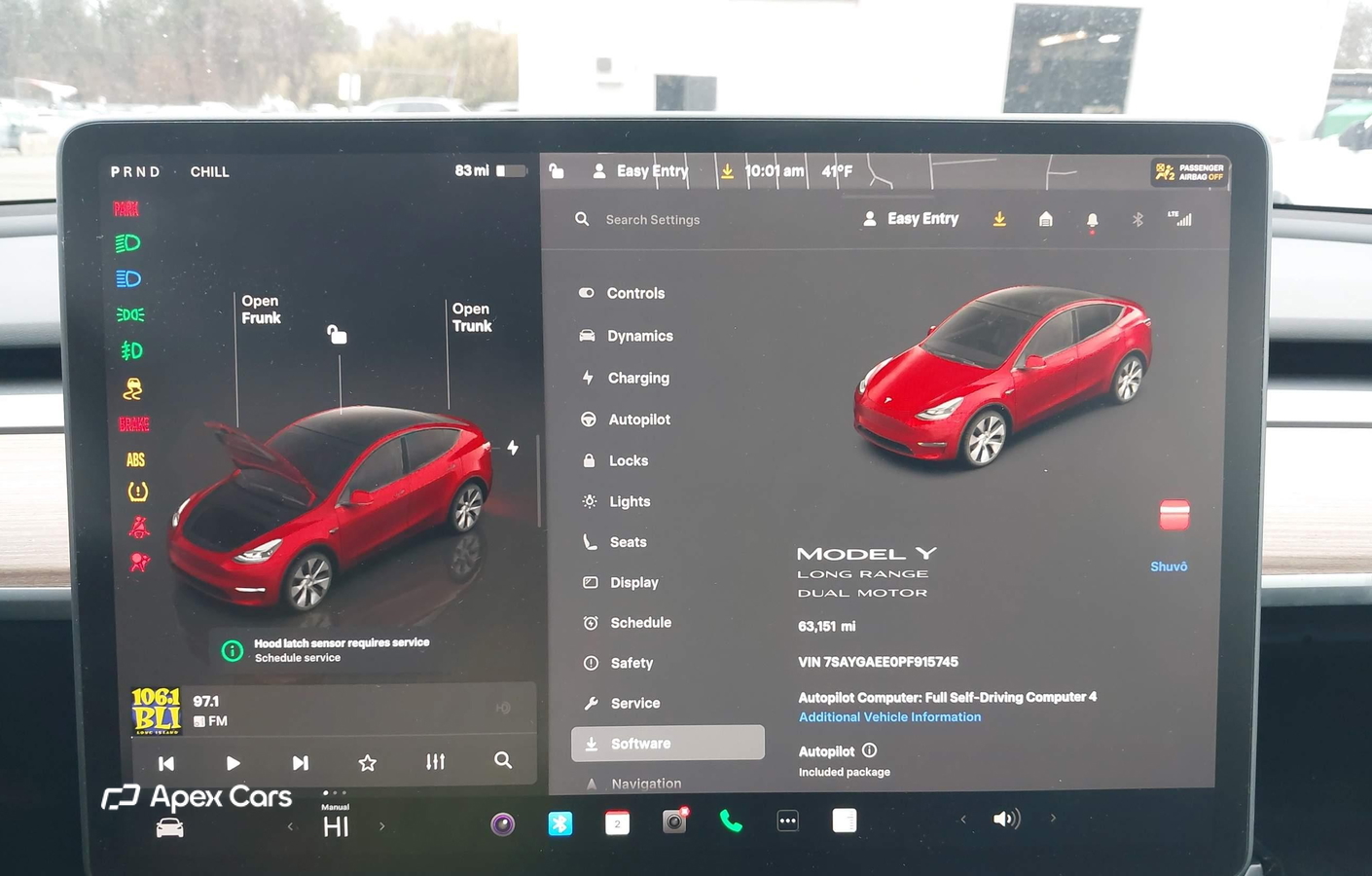Tap info icon next to Autopilot package

click(869, 750)
